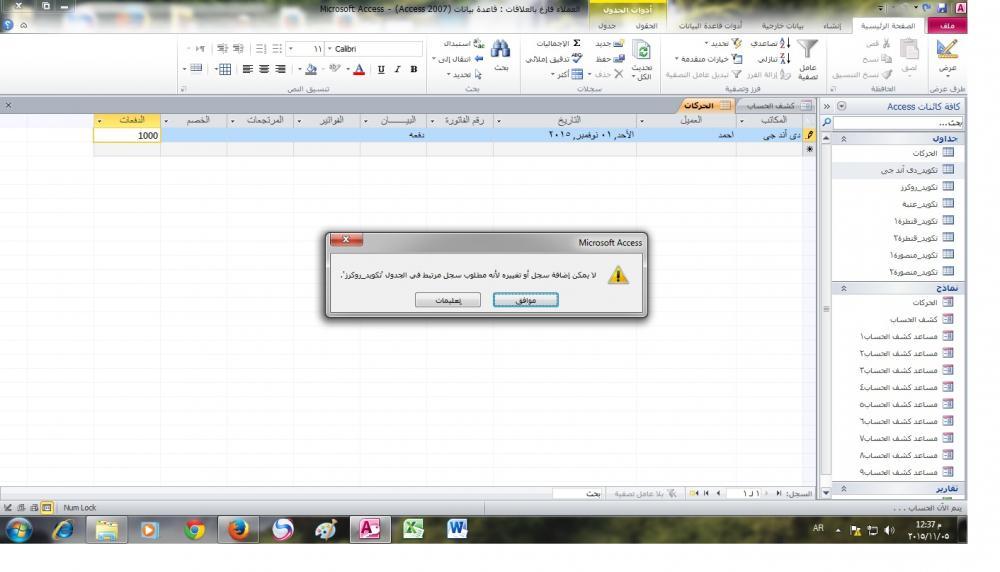Viewport: 1000px width, 572px height.
Task: Click the الدفعات cell containing 1000
Action: tap(127, 135)
